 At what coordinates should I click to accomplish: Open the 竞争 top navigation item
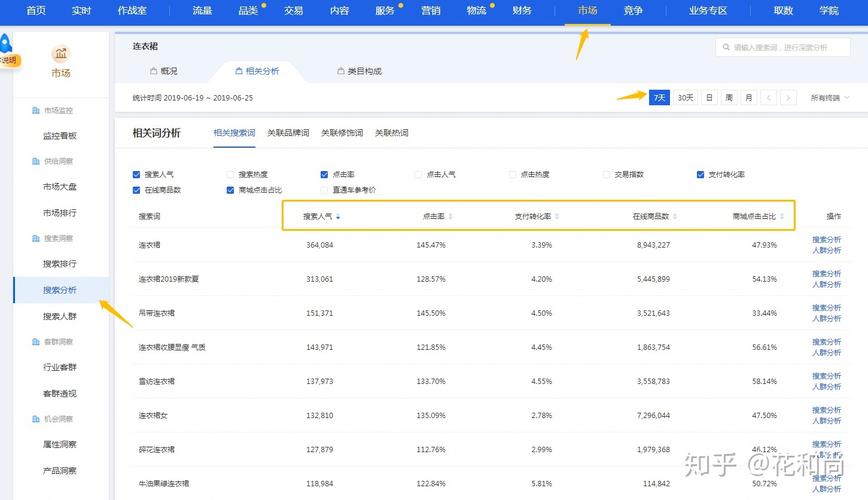pos(633,11)
